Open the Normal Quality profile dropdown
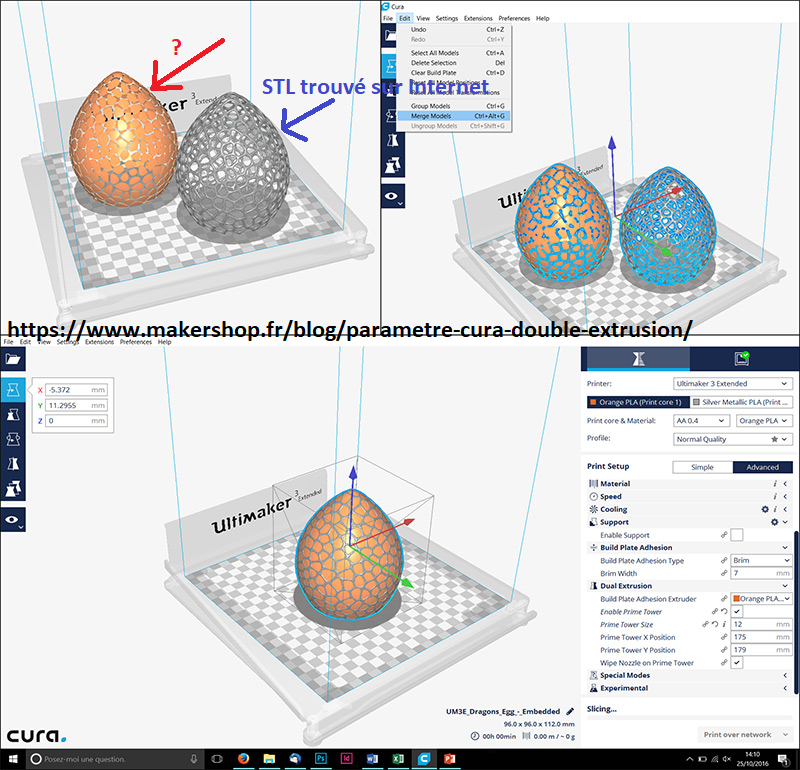The image size is (800, 770). (733, 439)
